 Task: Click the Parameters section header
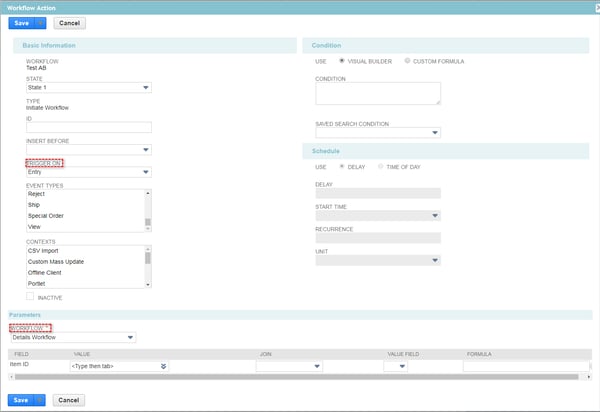300,315
